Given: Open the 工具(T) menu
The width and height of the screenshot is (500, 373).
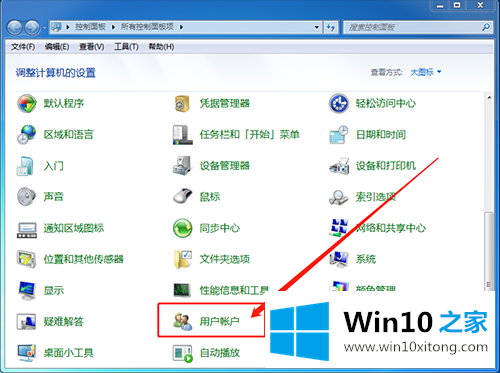Looking at the screenshot, I should pyautogui.click(x=126, y=47).
